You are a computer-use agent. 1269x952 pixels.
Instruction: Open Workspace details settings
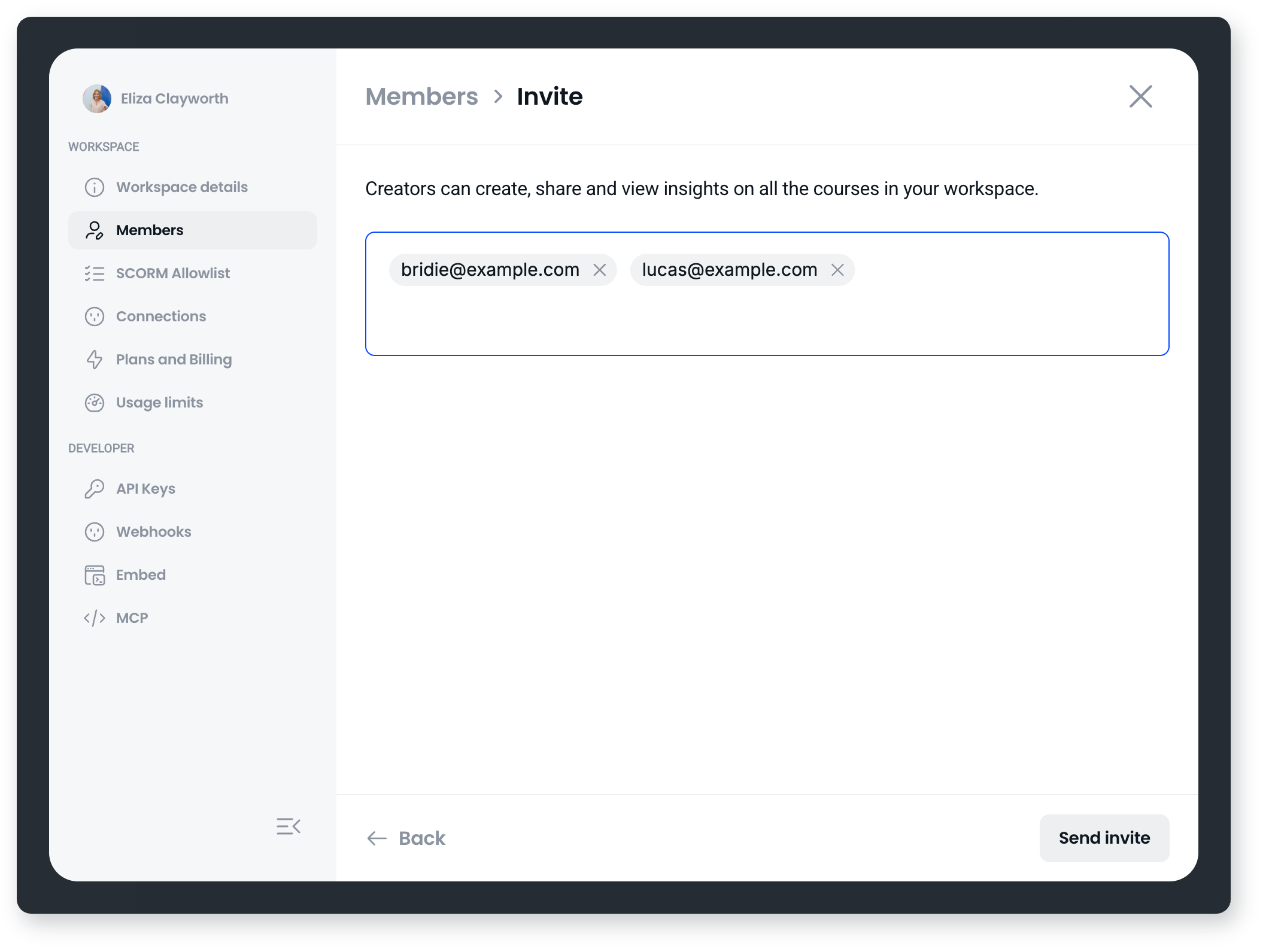tap(192, 187)
